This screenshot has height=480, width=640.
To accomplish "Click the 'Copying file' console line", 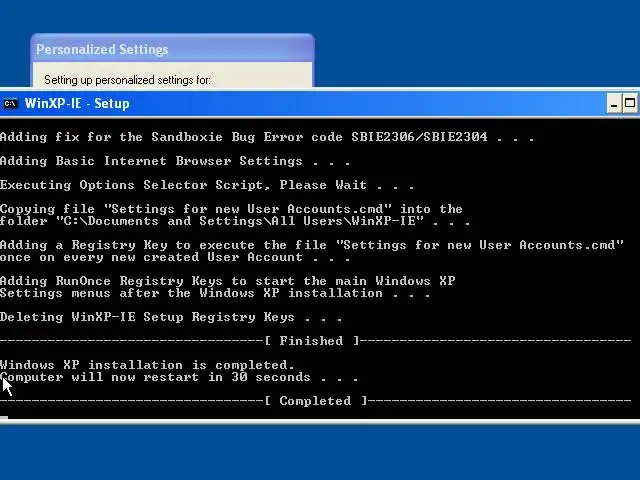I will point(231,209).
